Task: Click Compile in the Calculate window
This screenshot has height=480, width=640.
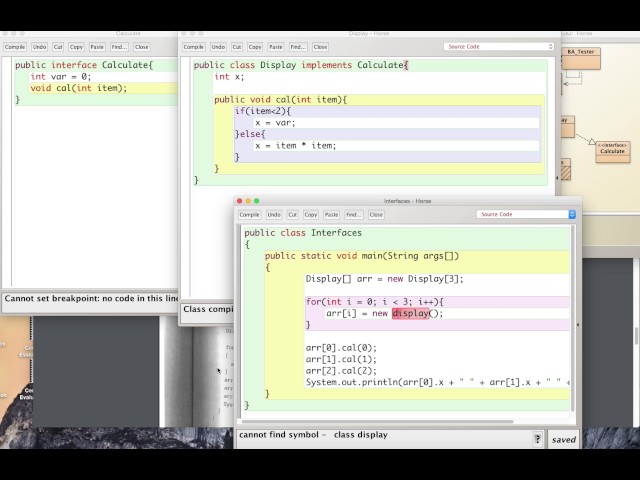Action: pyautogui.click(x=15, y=47)
